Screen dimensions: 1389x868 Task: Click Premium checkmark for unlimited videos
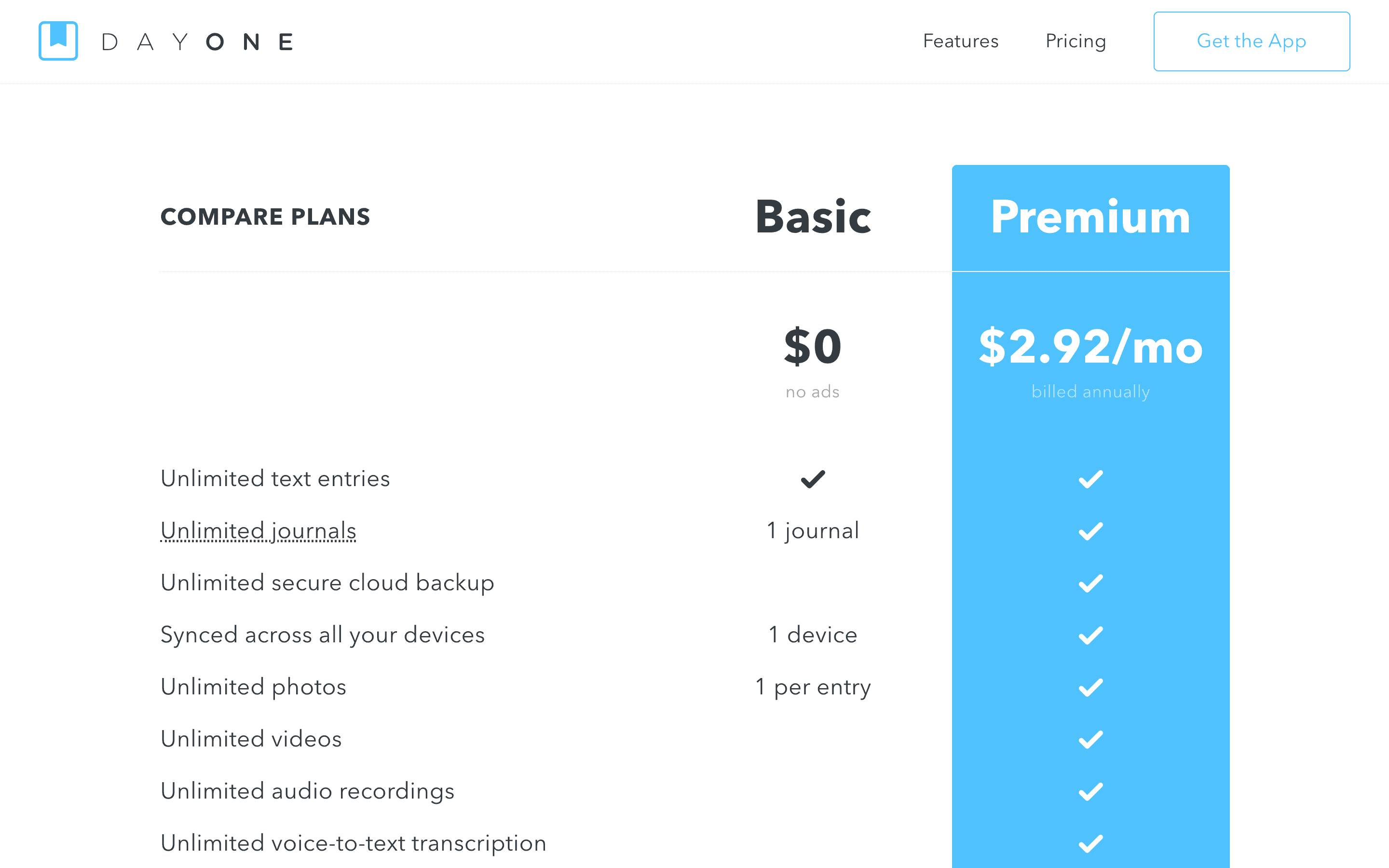(1090, 739)
